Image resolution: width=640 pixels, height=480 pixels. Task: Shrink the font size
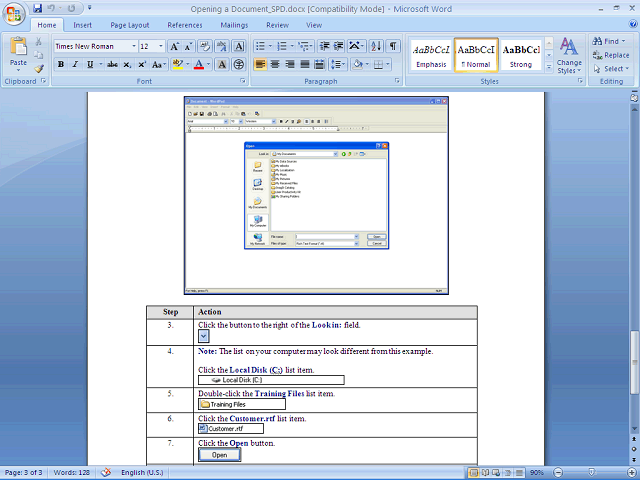(x=188, y=46)
